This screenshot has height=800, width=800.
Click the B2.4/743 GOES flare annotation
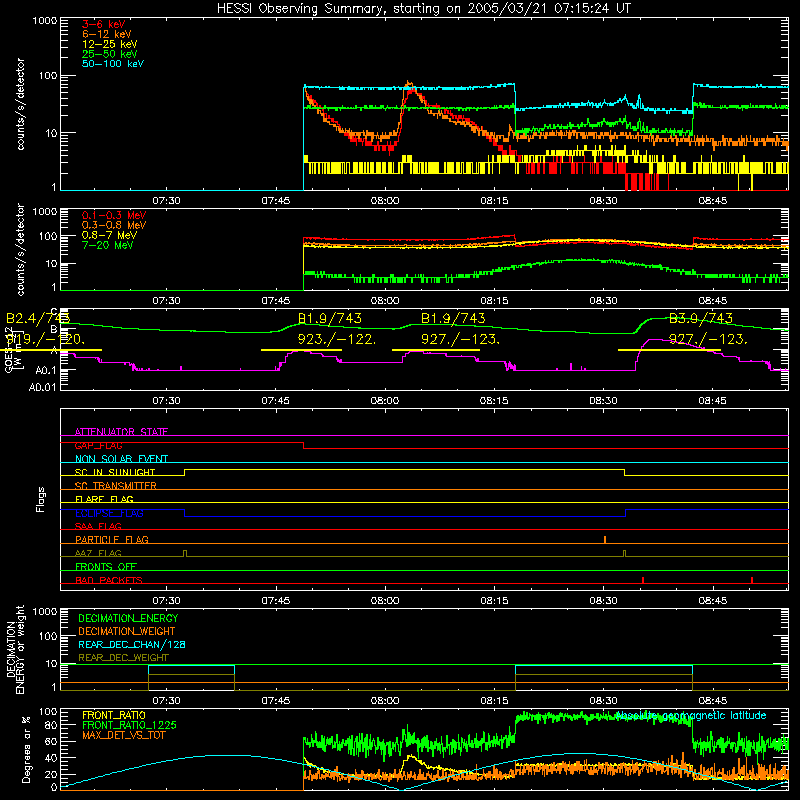38,318
